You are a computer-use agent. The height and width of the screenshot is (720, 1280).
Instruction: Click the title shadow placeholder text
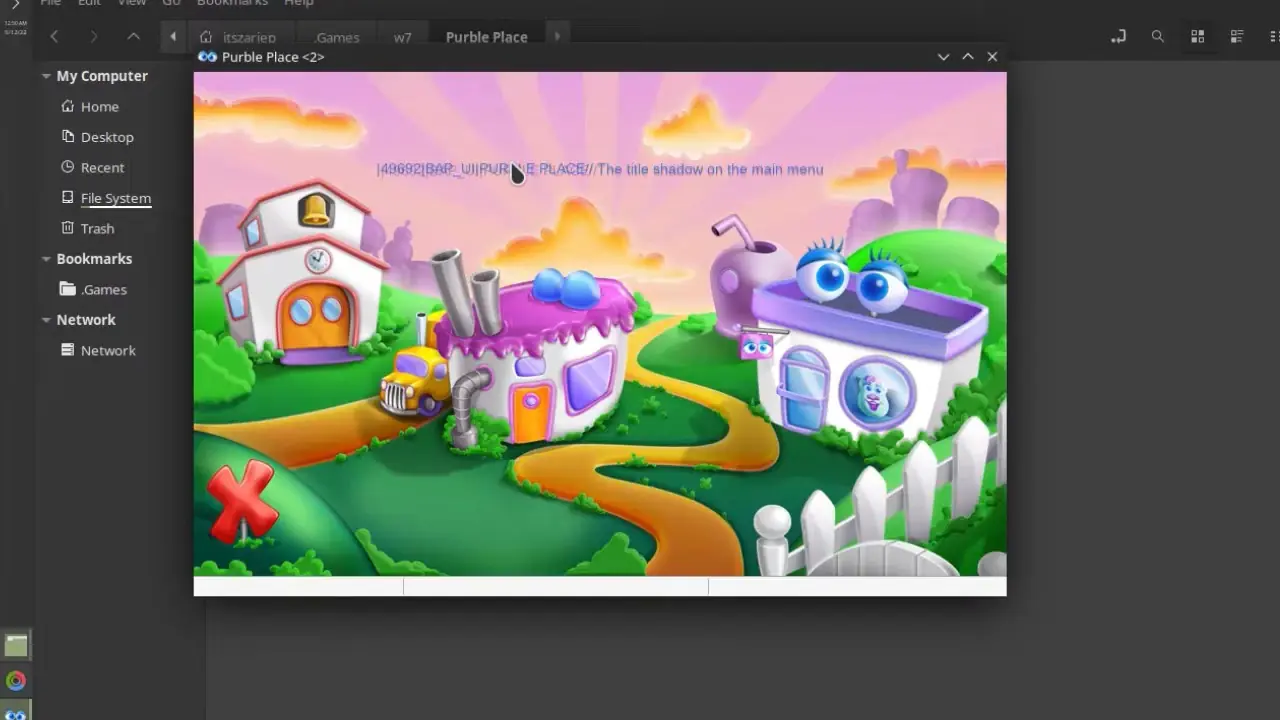coord(600,170)
